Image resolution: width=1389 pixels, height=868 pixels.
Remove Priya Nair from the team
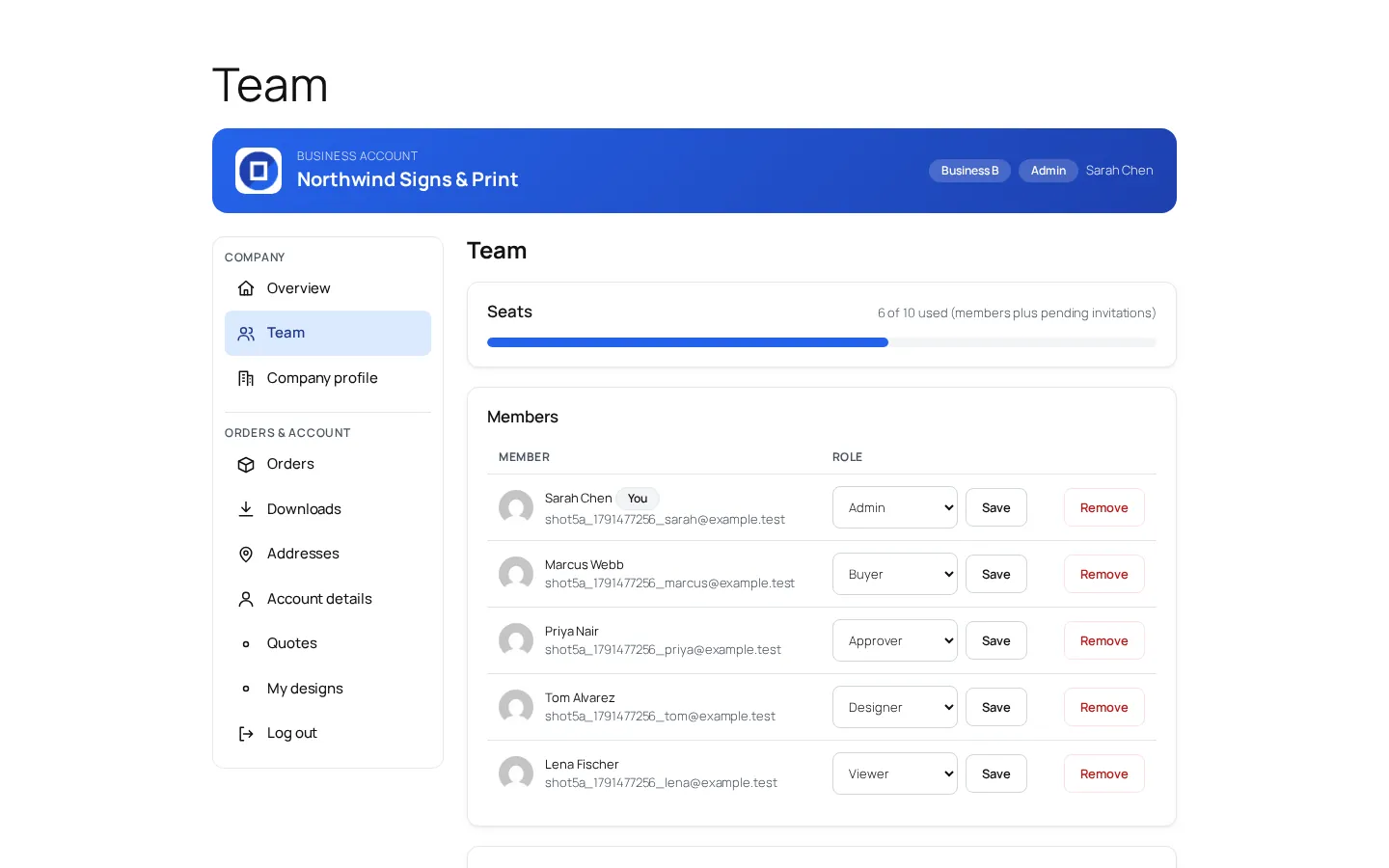point(1104,640)
